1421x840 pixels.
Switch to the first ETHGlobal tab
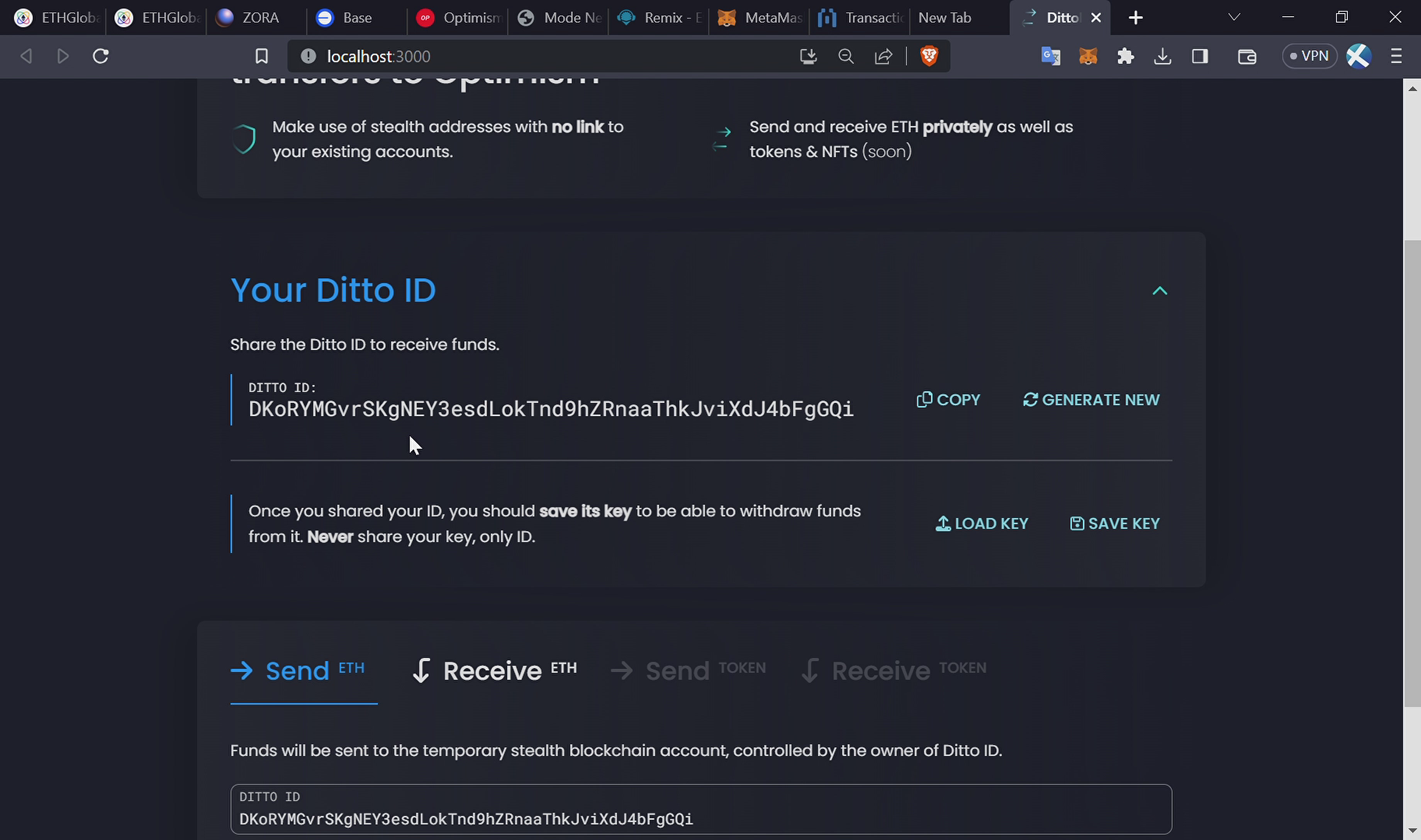coord(56,18)
